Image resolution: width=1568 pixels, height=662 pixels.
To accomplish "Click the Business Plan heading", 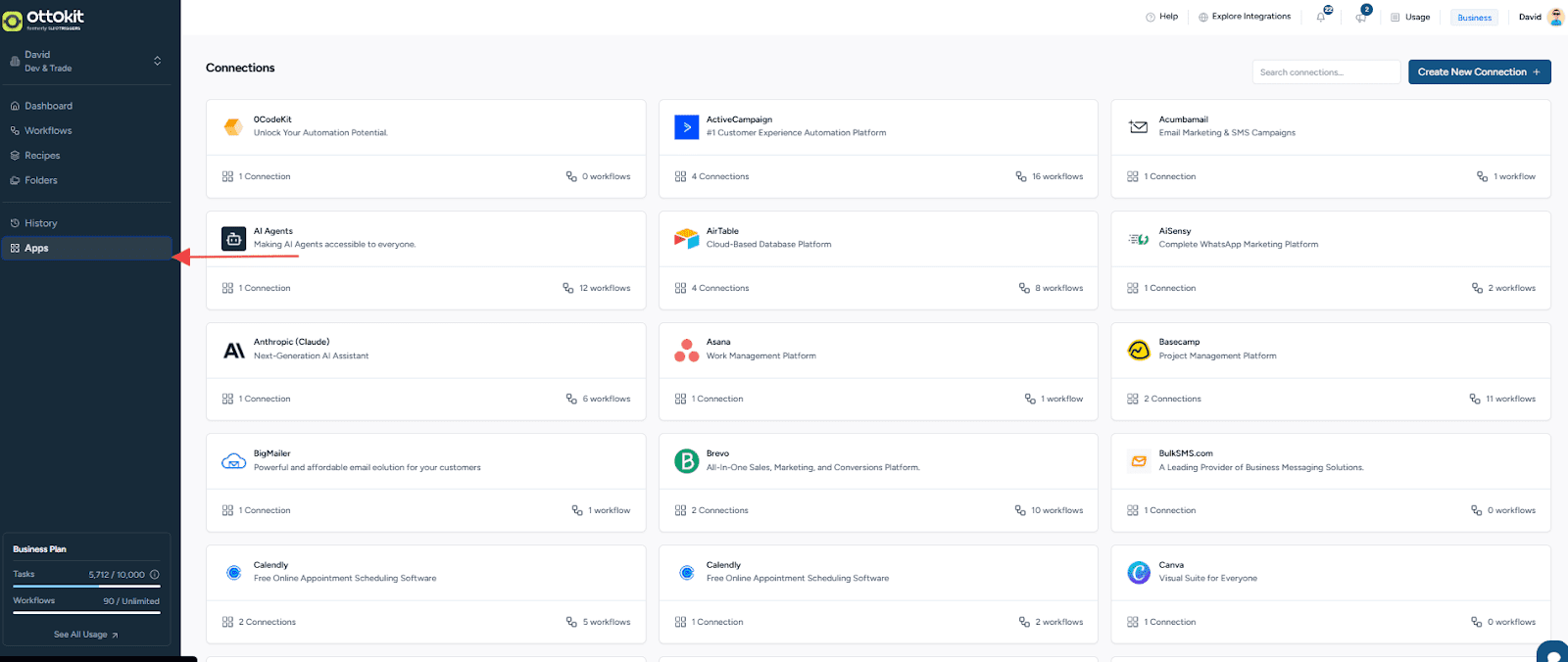I will coord(39,549).
